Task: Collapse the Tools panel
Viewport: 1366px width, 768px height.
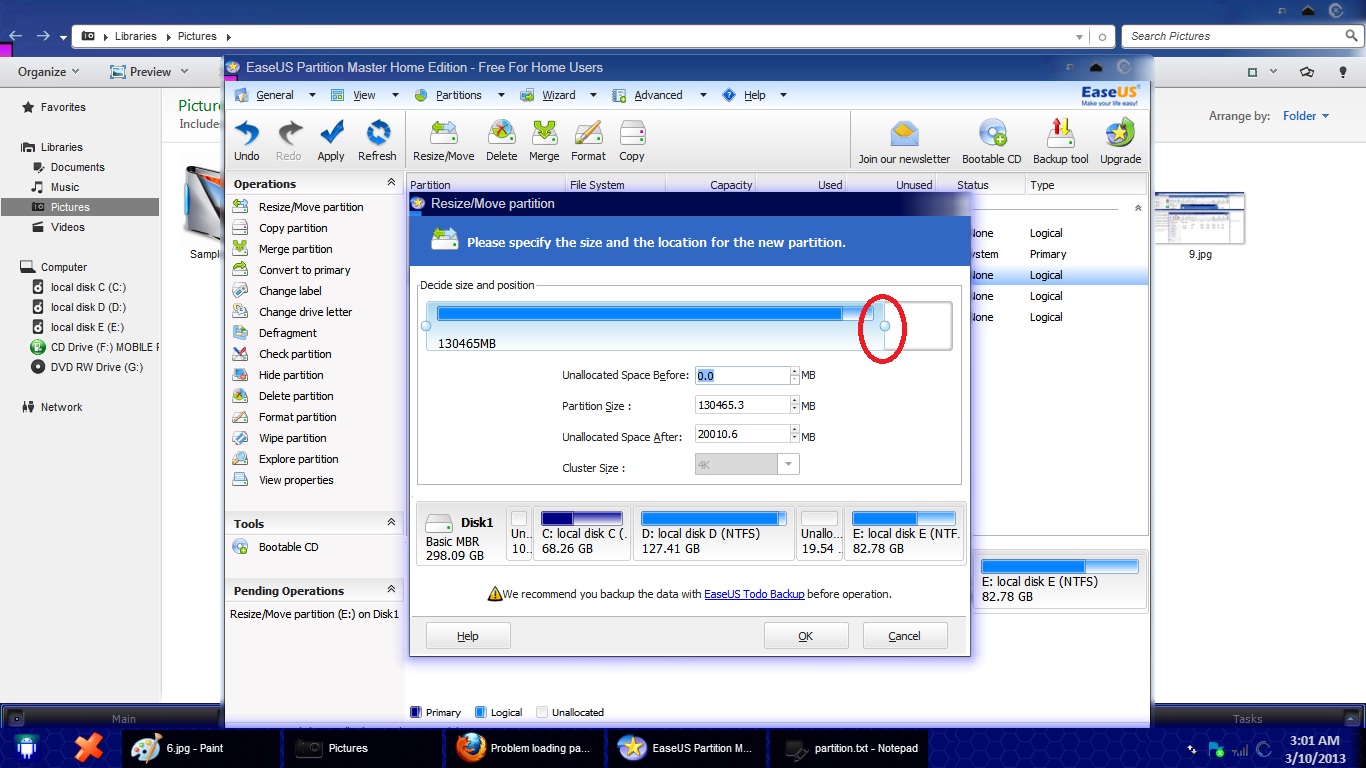Action: click(391, 522)
